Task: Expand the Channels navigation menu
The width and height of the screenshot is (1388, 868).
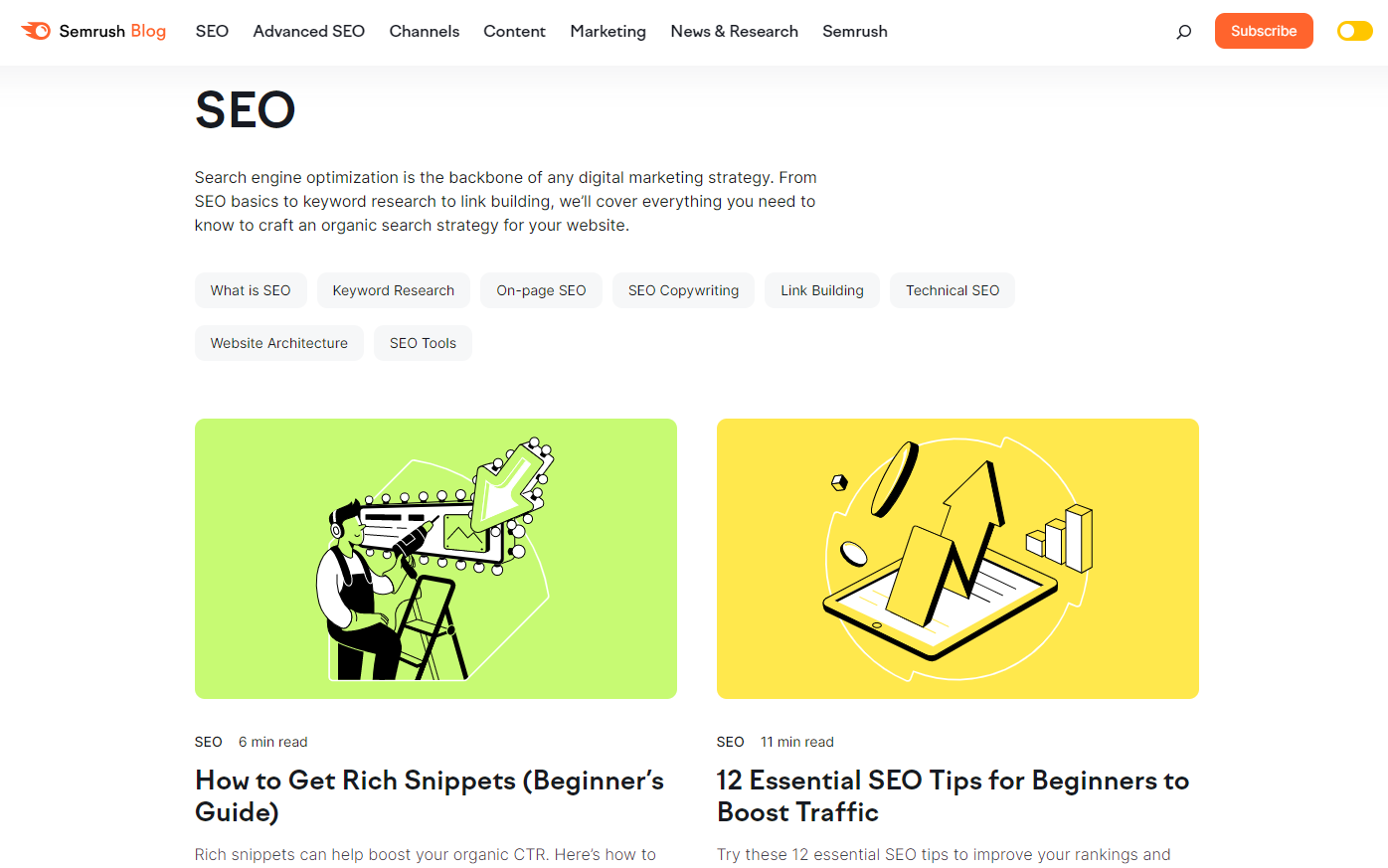Action: (x=425, y=31)
